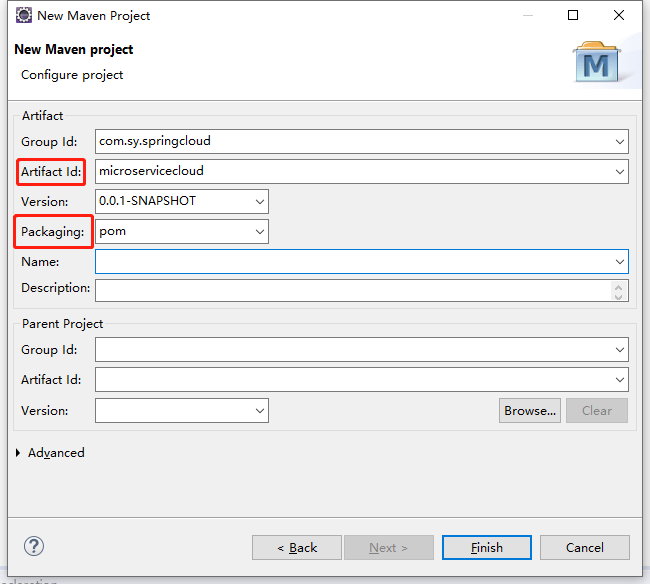Click the greyed-out Clear button
This screenshot has width=650, height=584.
[x=597, y=410]
